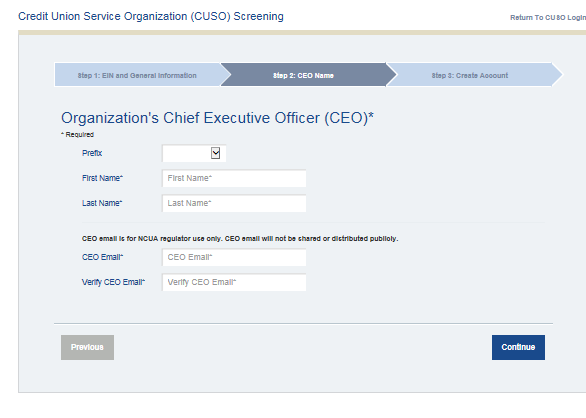Click the CEO email regulator use notice
The height and width of the screenshot is (418, 586).
[240, 239]
